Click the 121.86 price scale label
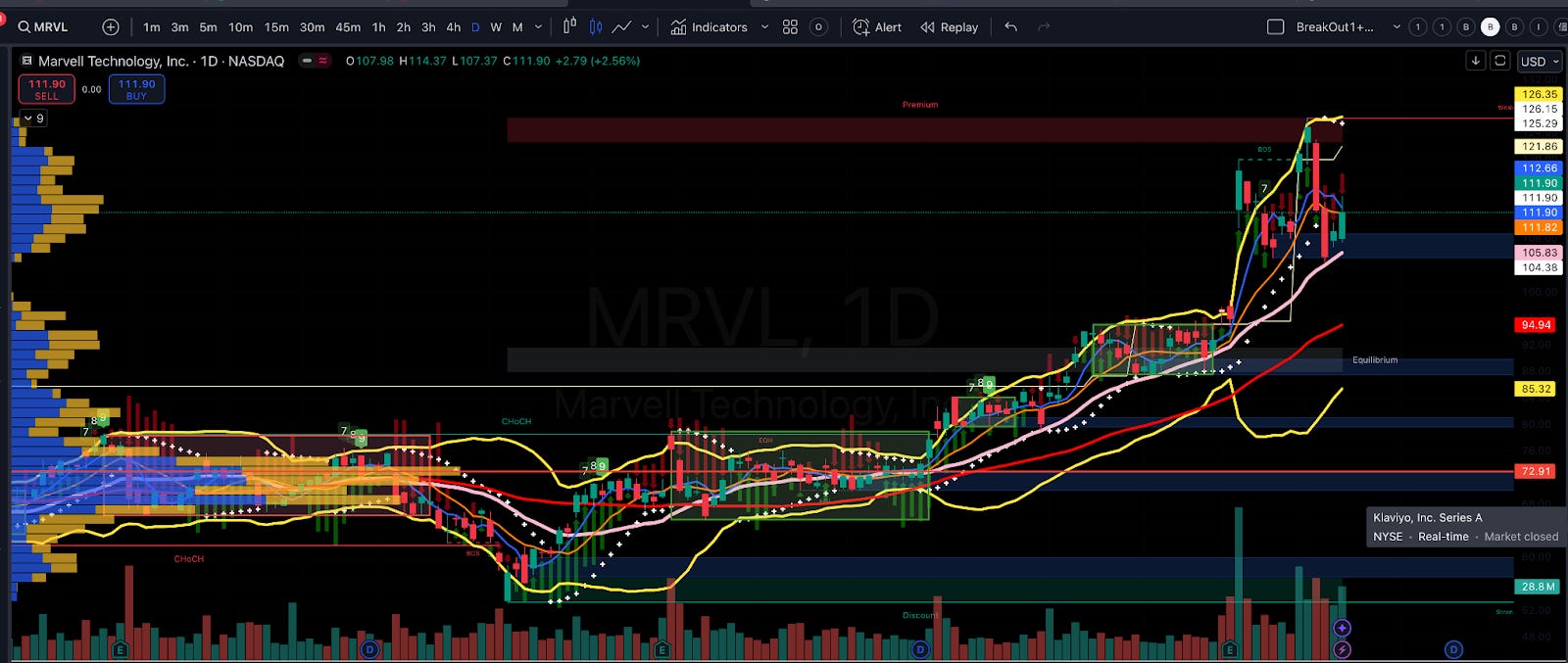 coord(1540,146)
